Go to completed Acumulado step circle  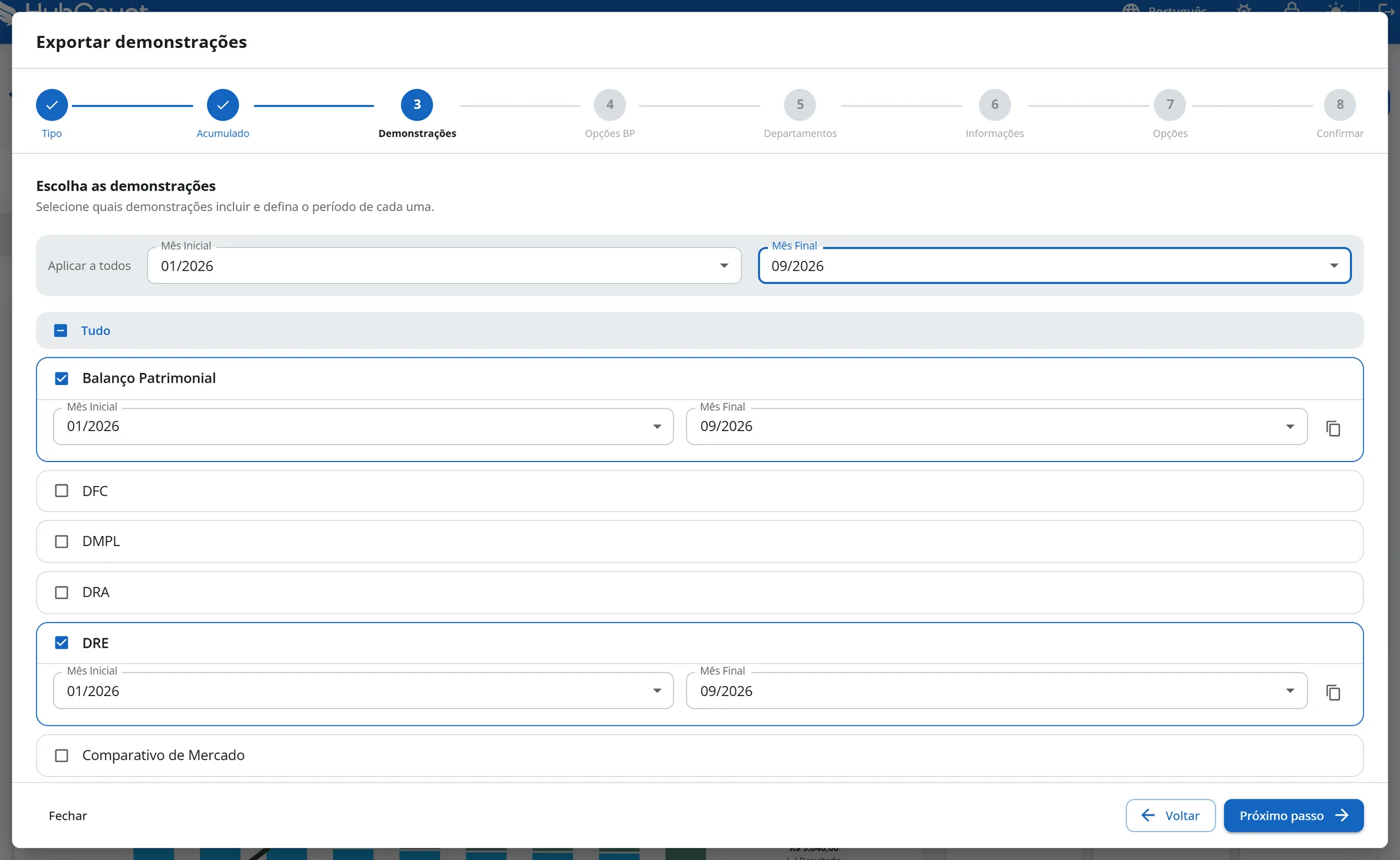(x=223, y=105)
